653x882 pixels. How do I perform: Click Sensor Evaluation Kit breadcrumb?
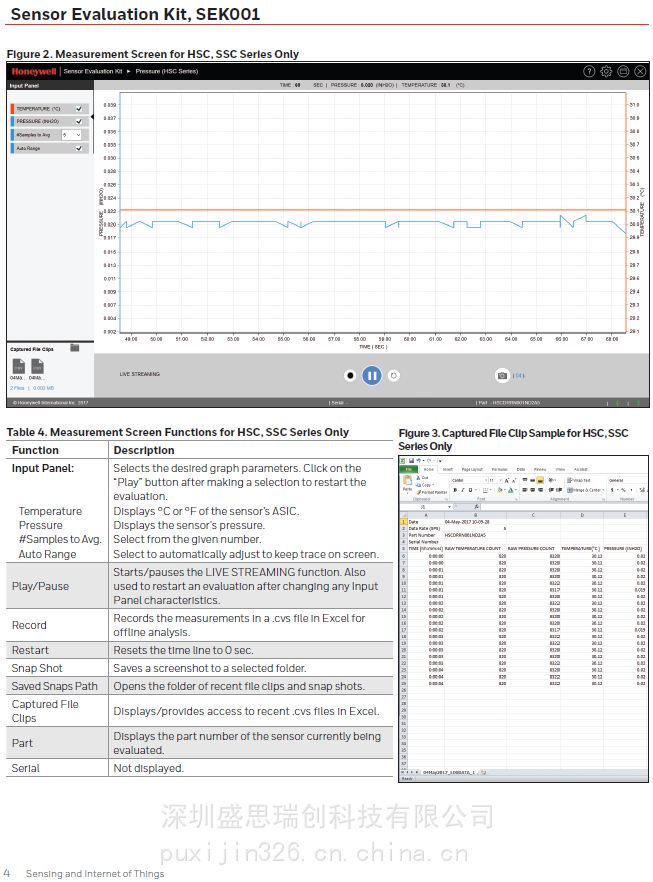93,71
